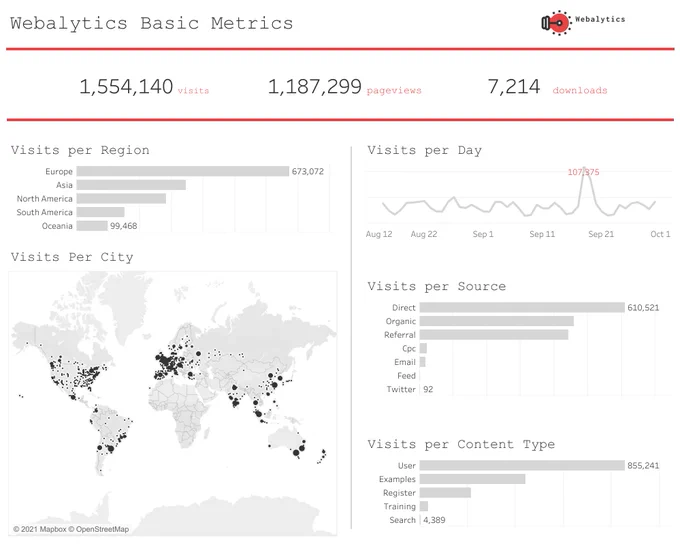Click the Sep 21 axis label
Screen dimensions: 680x544
[x=601, y=234]
